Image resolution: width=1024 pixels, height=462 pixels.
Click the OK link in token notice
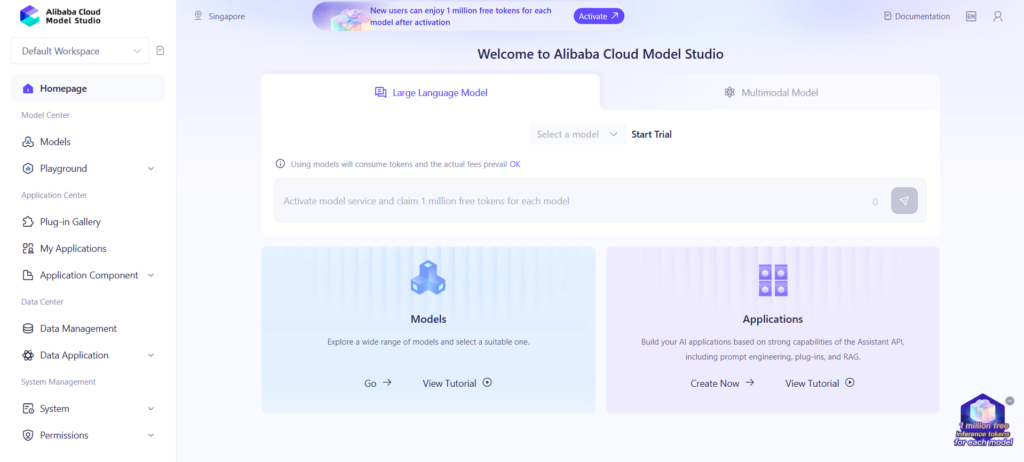(x=515, y=164)
